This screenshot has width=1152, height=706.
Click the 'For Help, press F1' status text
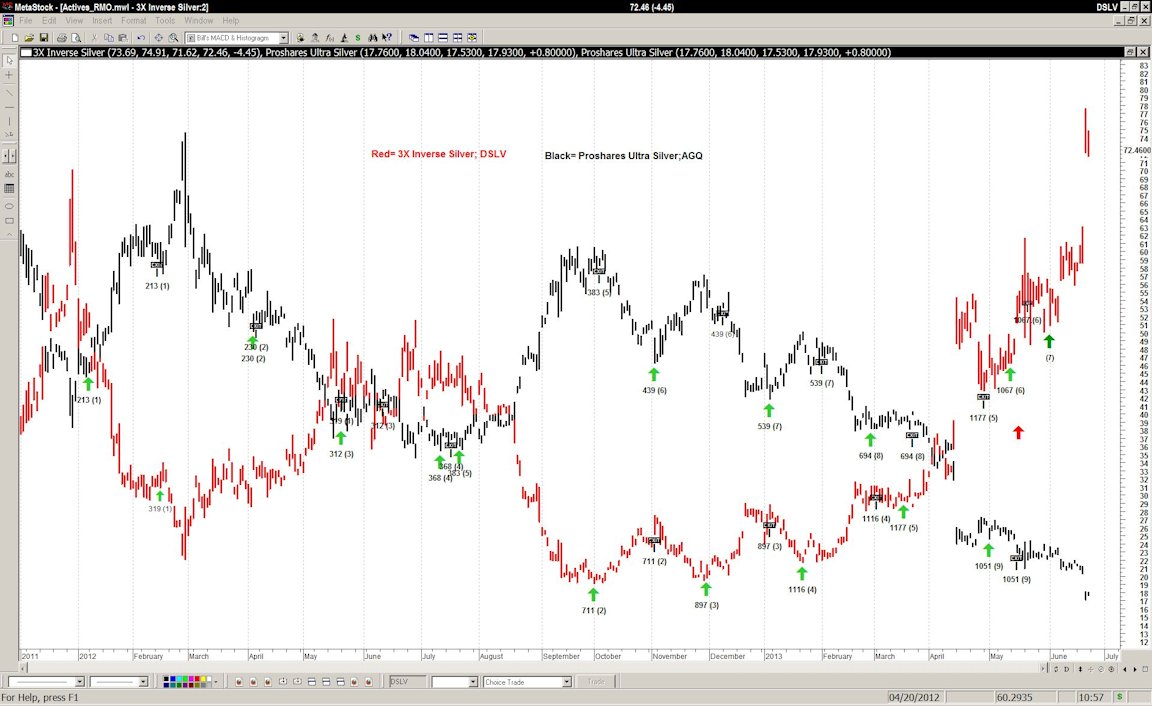tap(40, 697)
